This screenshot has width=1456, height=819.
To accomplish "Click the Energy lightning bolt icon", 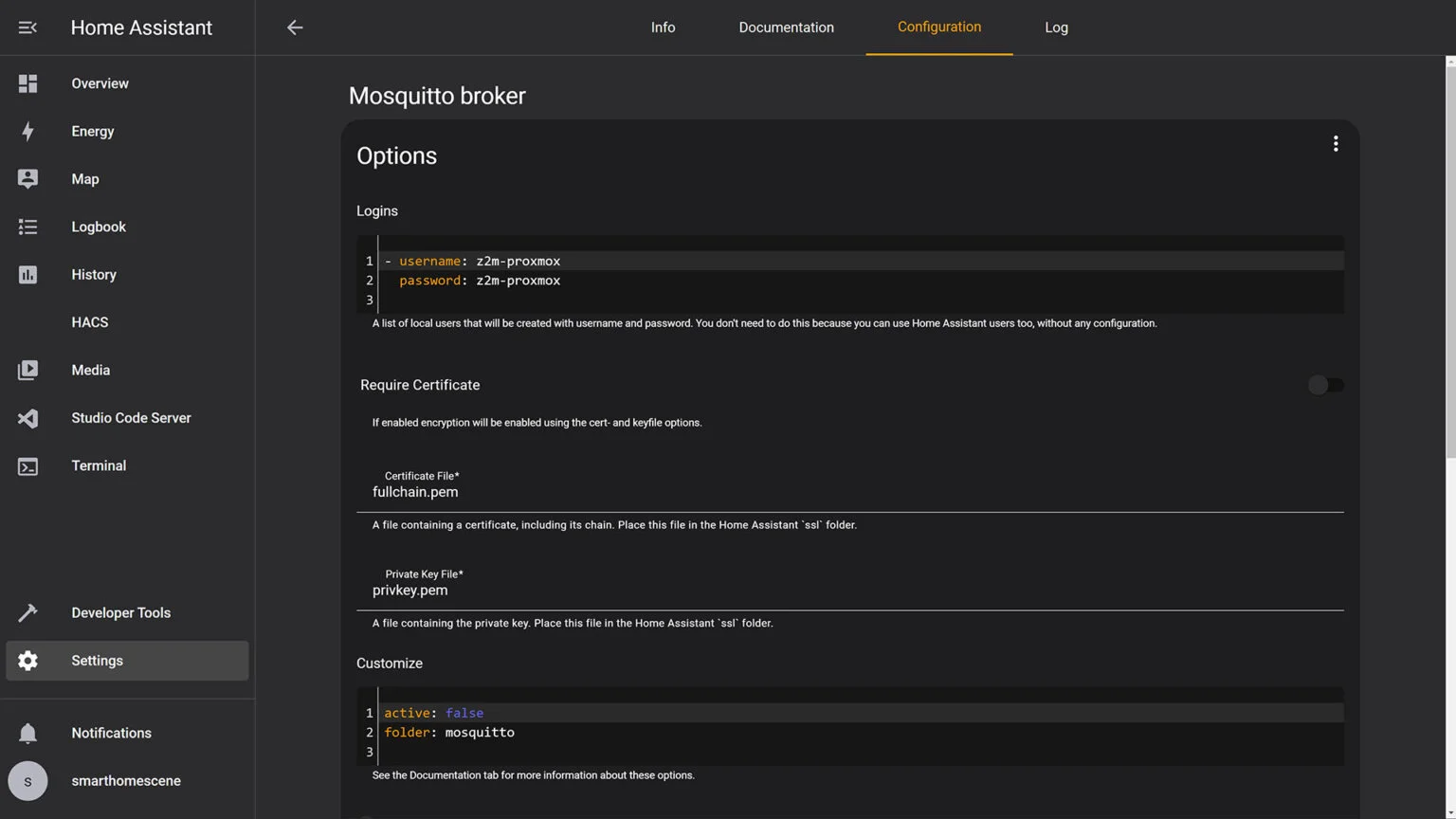I will (x=27, y=131).
